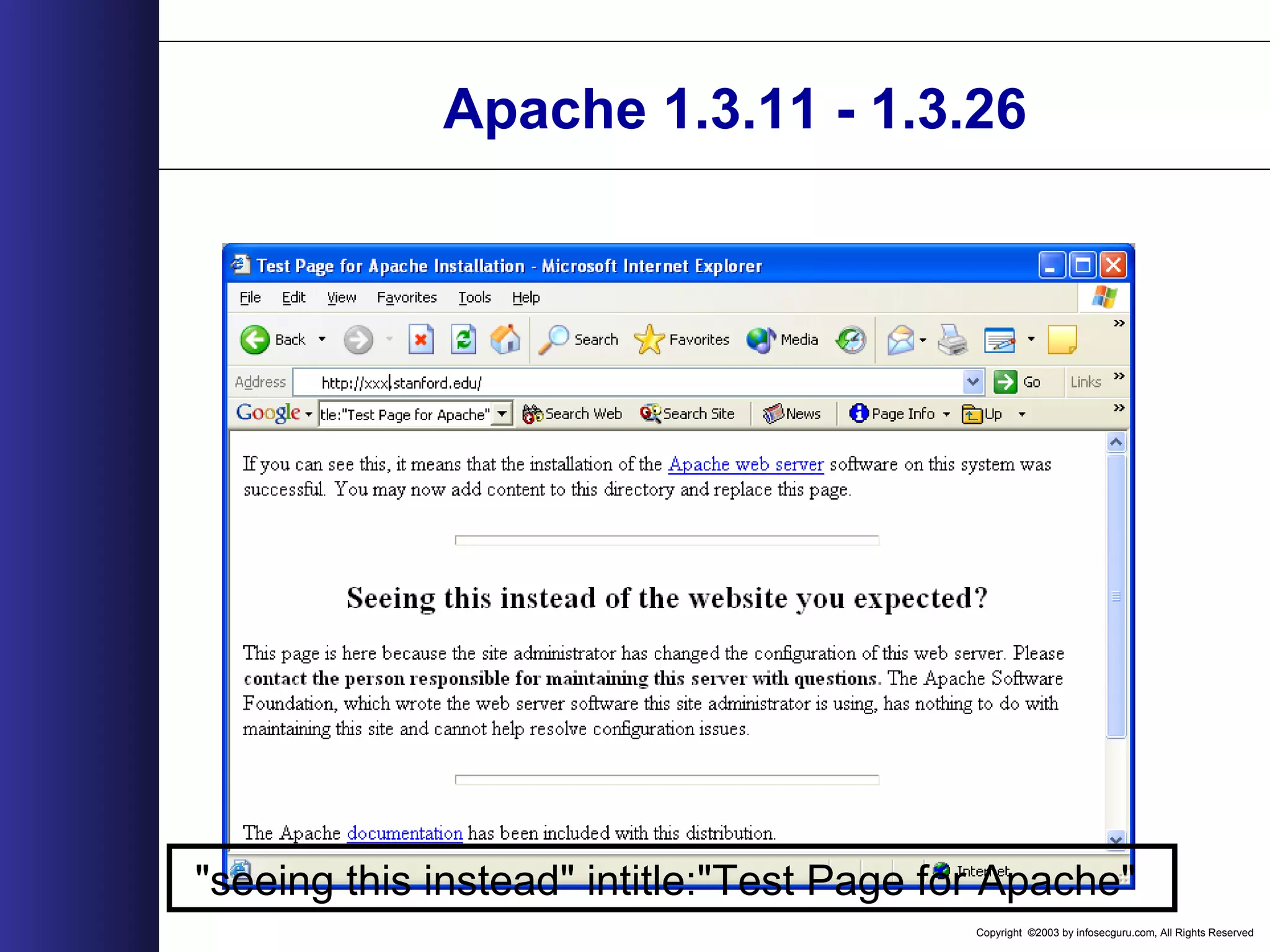Click News on Google toolbar
The width and height of the screenshot is (1270, 952).
[x=791, y=414]
